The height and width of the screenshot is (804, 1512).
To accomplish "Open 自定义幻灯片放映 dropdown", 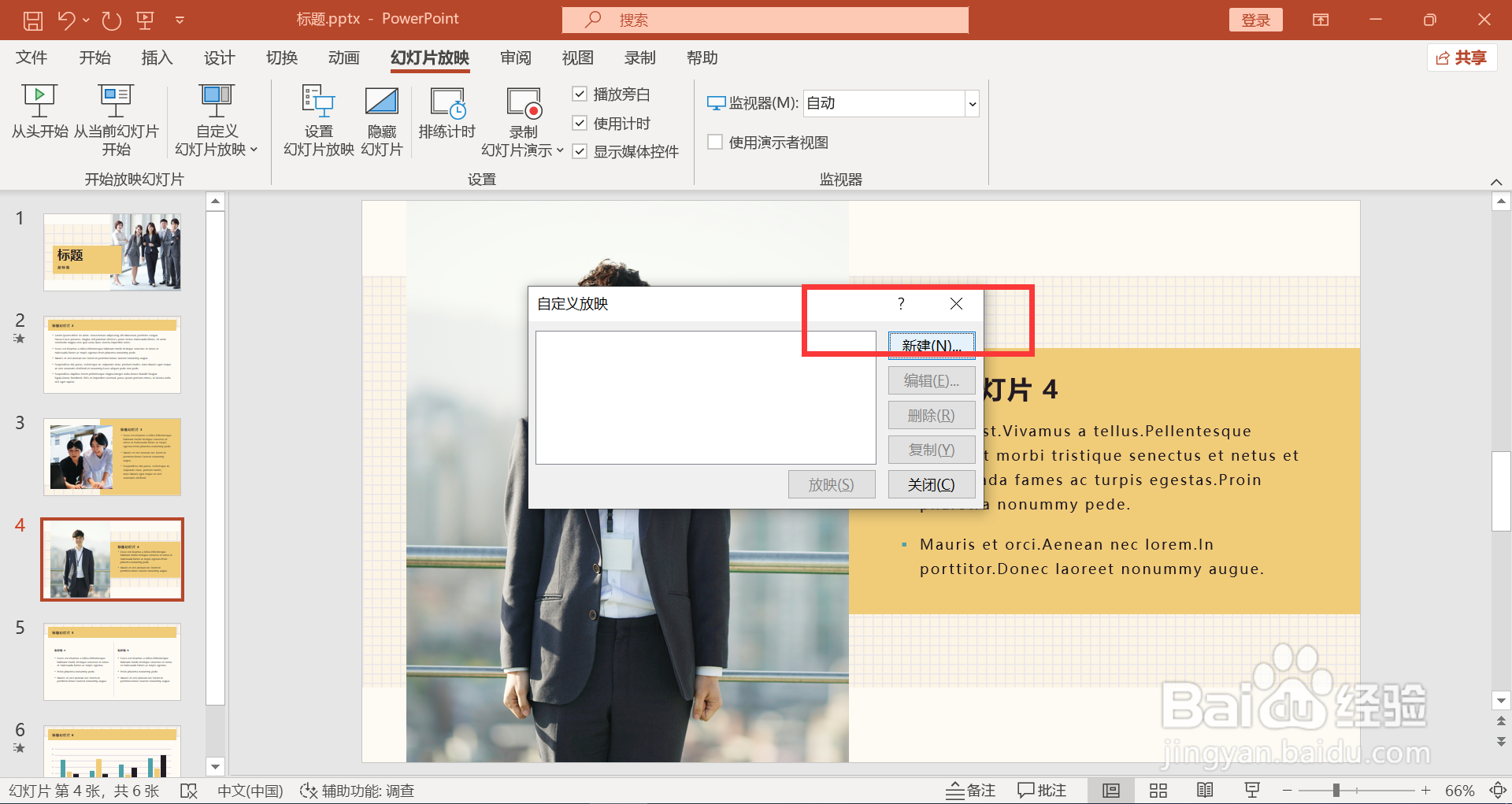I will (217, 120).
